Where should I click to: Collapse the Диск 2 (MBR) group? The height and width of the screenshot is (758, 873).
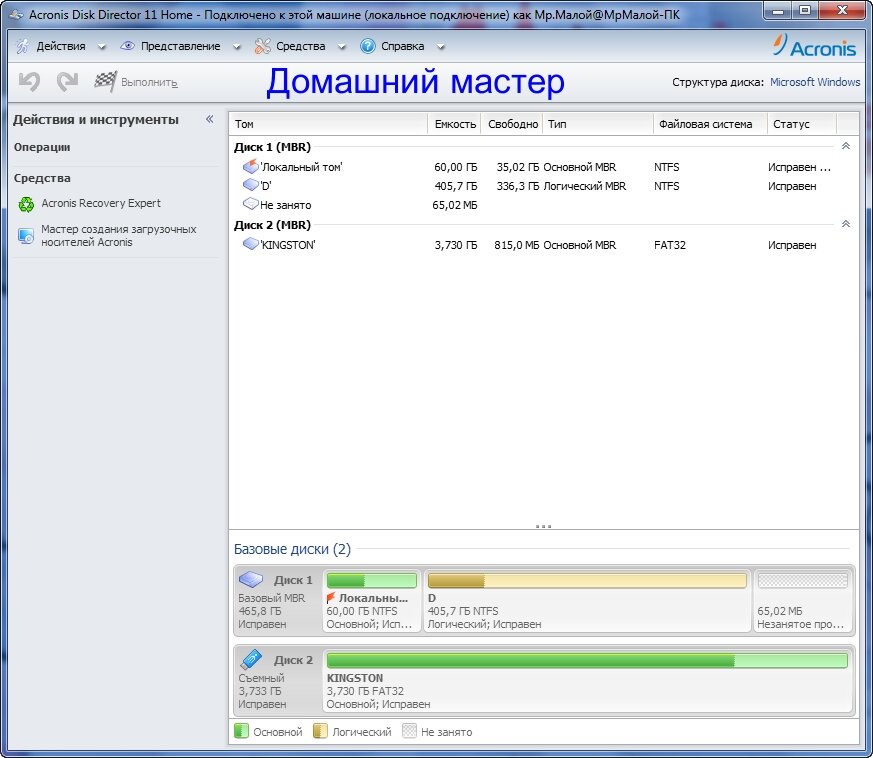pos(846,224)
